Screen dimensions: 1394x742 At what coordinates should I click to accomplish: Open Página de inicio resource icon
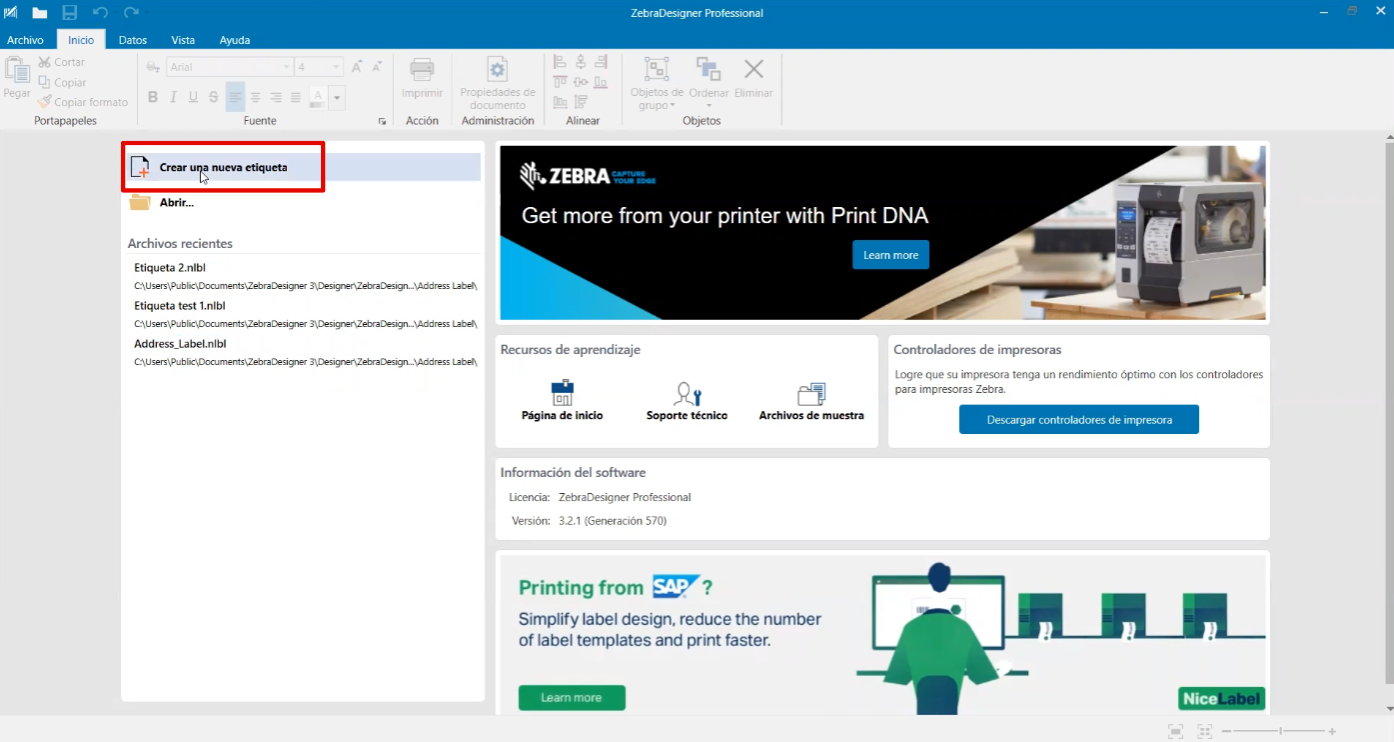click(562, 401)
